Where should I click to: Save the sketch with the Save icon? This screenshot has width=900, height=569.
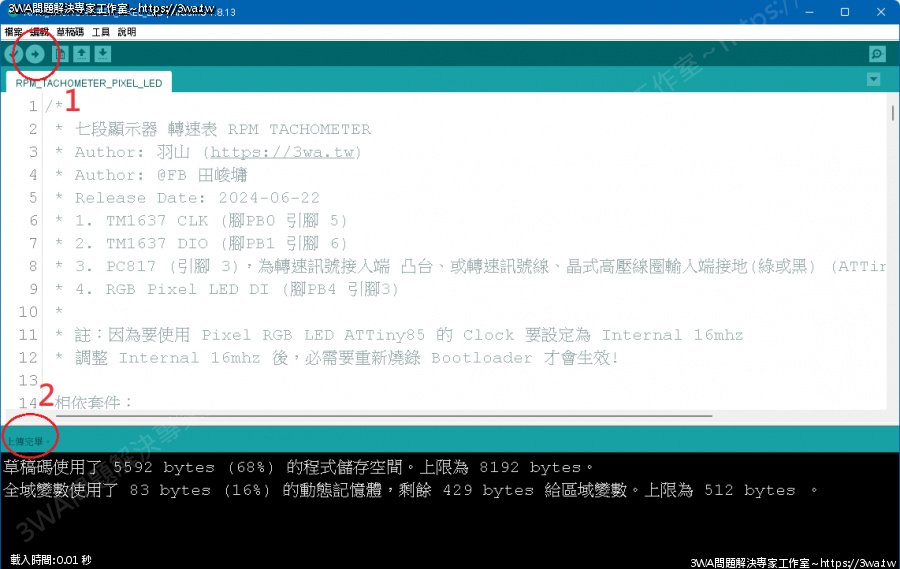pyautogui.click(x=103, y=54)
